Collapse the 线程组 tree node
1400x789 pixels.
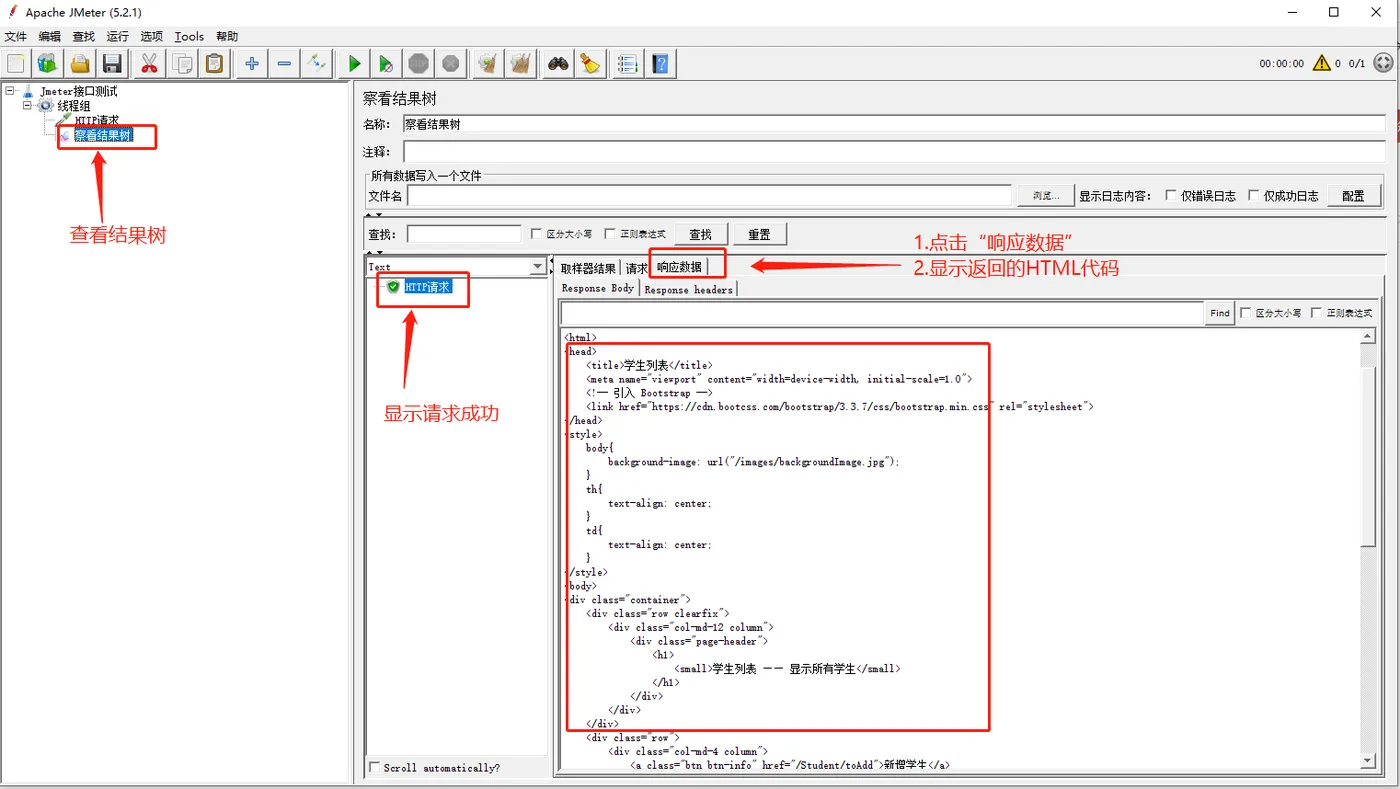point(28,106)
